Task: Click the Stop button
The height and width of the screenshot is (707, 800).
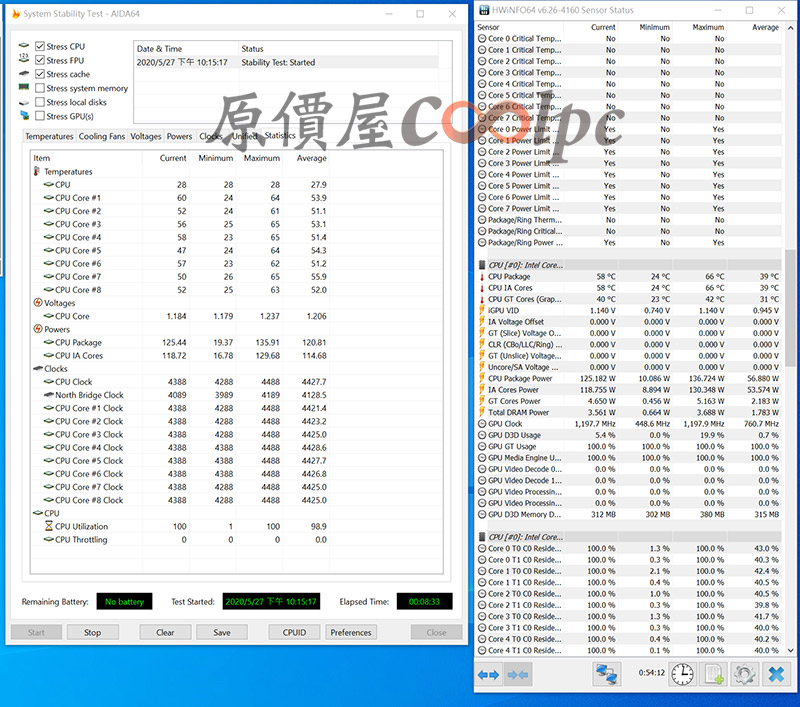Action: 92,632
